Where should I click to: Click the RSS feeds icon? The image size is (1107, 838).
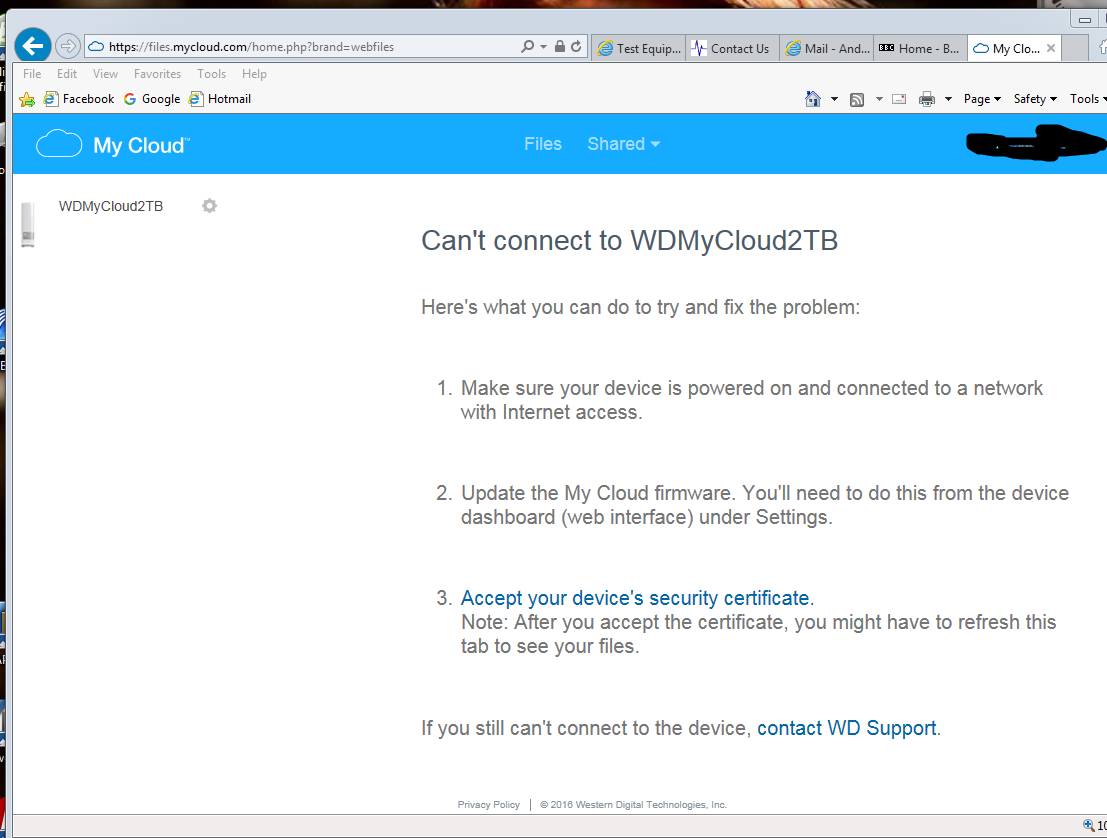[856, 100]
